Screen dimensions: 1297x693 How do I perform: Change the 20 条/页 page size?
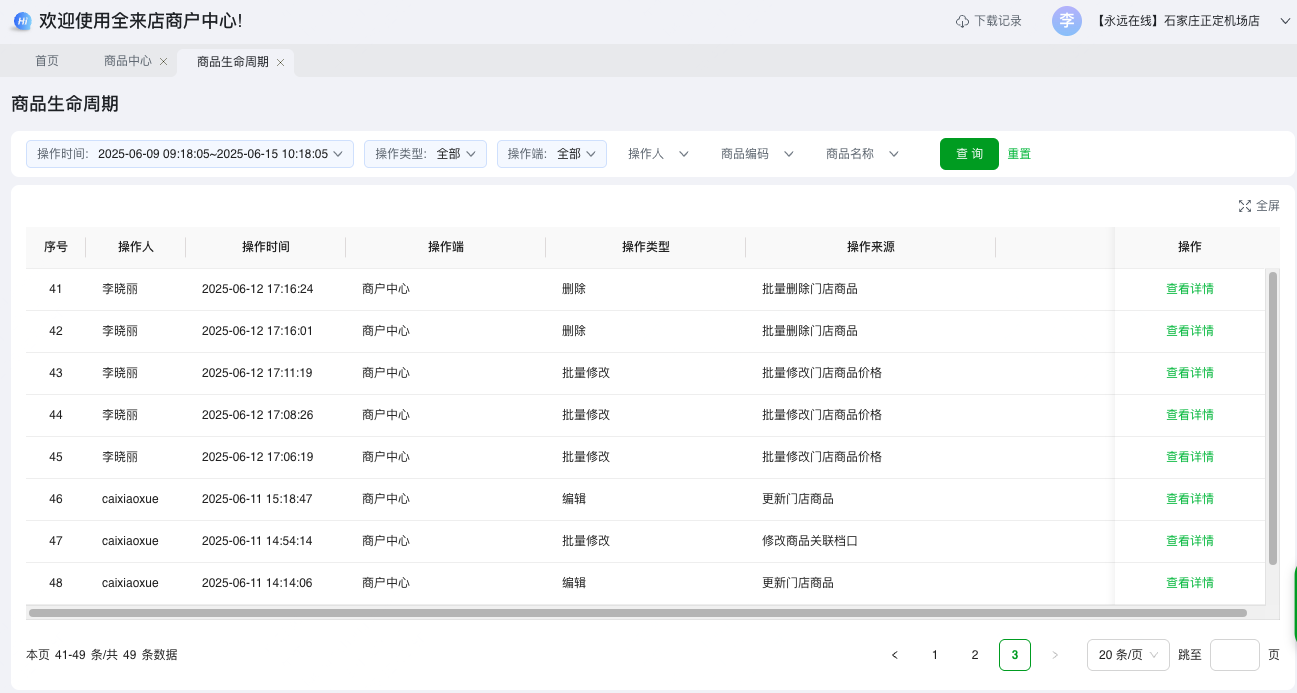(1128, 655)
